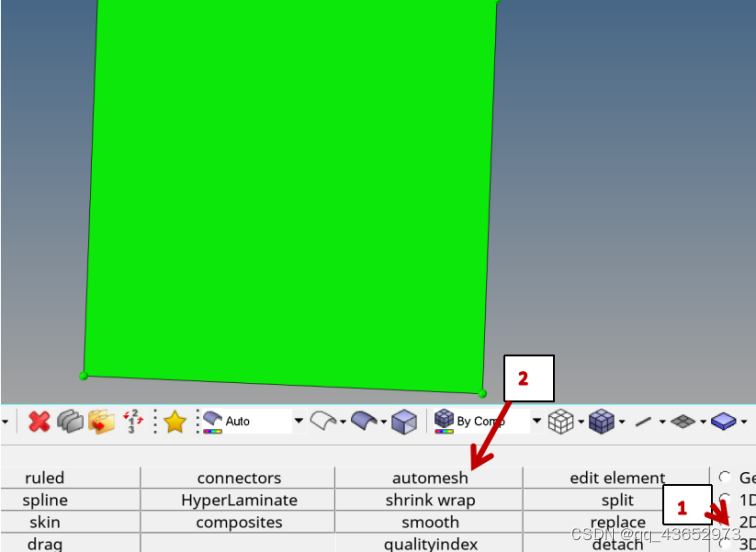Open the connectors panel
Image resolution: width=756 pixels, height=552 pixels.
pos(239,478)
